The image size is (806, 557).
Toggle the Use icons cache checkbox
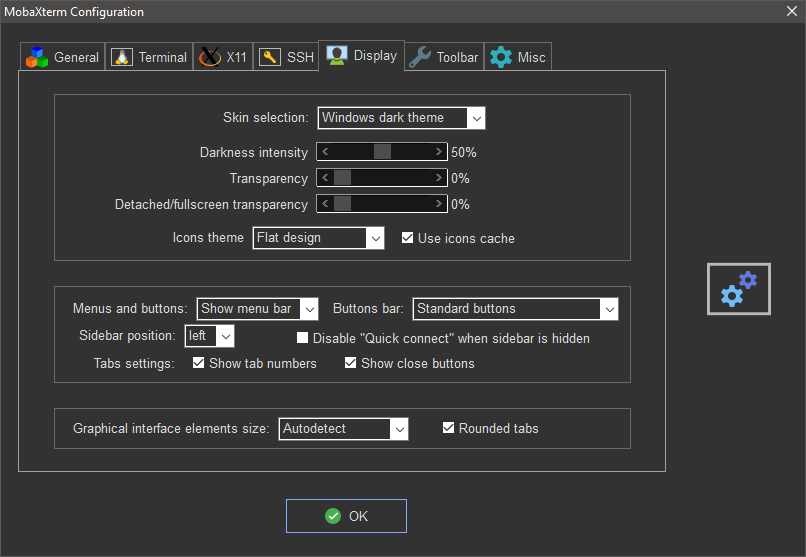407,238
